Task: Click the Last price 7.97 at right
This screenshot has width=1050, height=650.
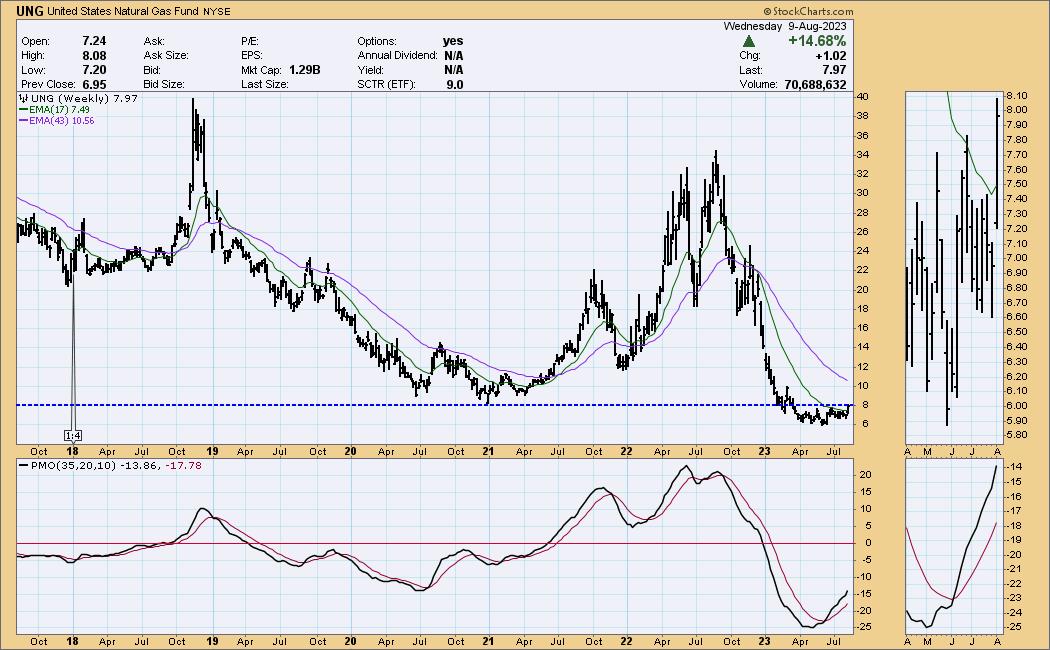Action: (x=834, y=70)
